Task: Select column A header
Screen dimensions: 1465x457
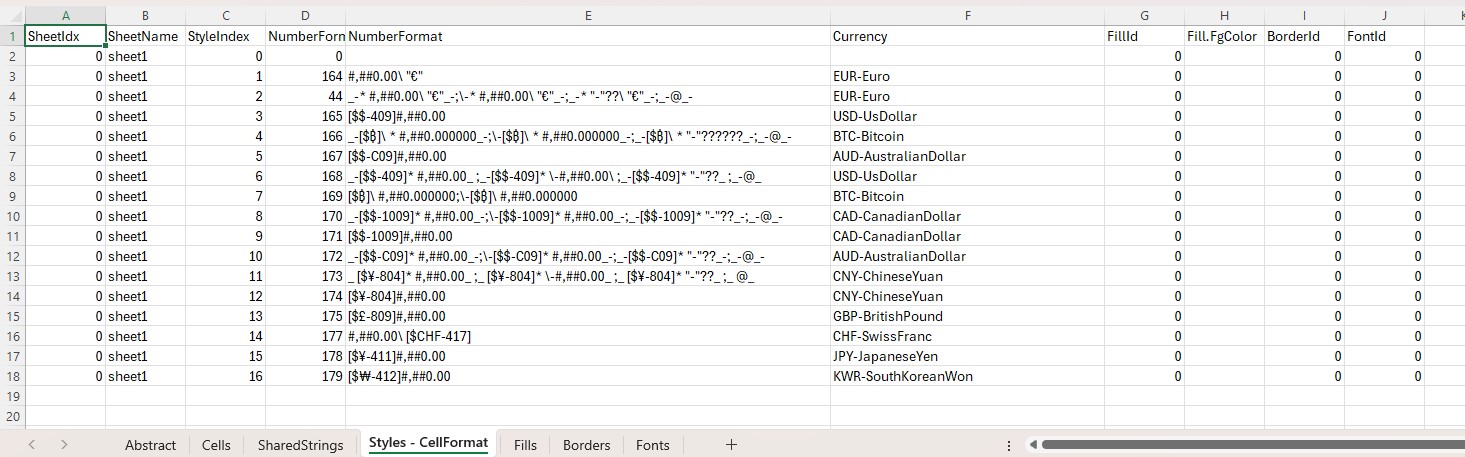Action: tap(65, 15)
